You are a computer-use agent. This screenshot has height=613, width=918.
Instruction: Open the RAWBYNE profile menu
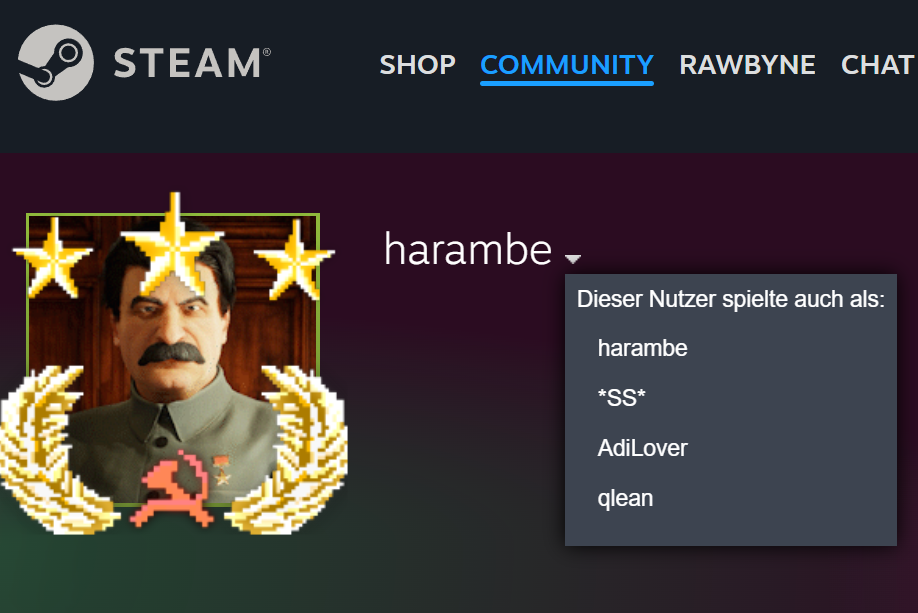click(x=747, y=64)
